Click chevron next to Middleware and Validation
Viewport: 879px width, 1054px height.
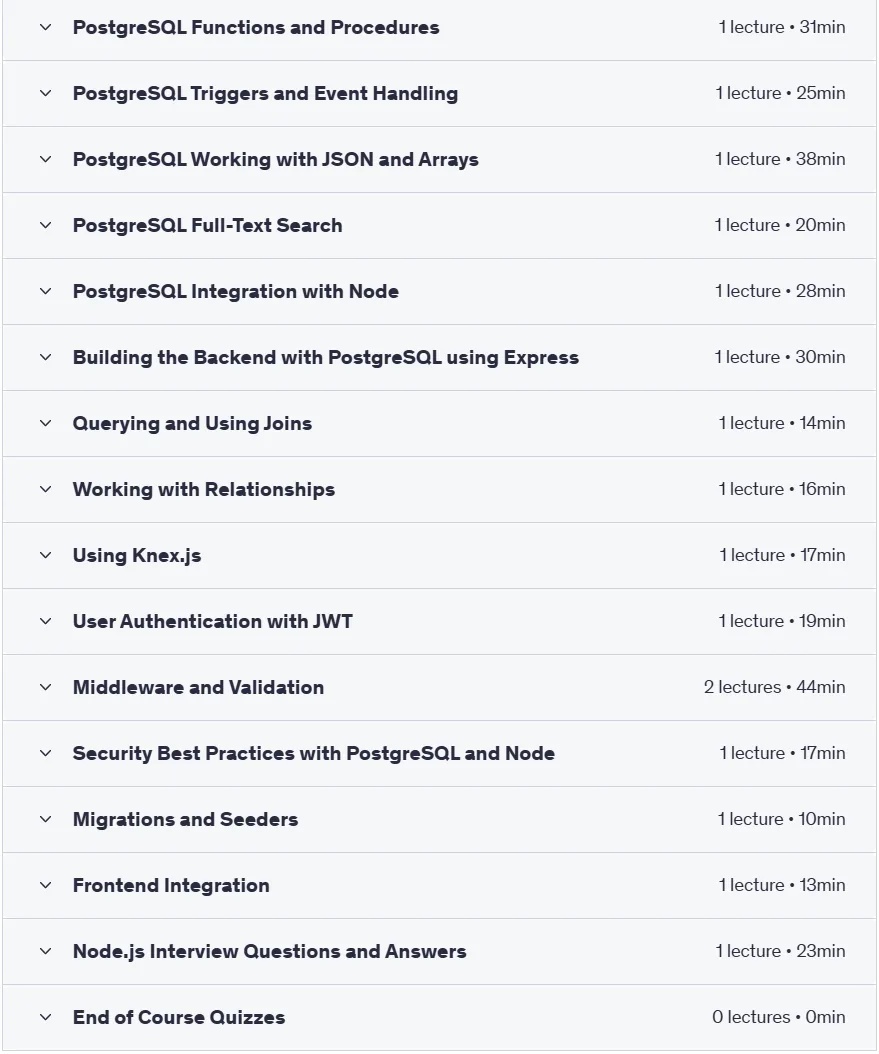pos(45,687)
